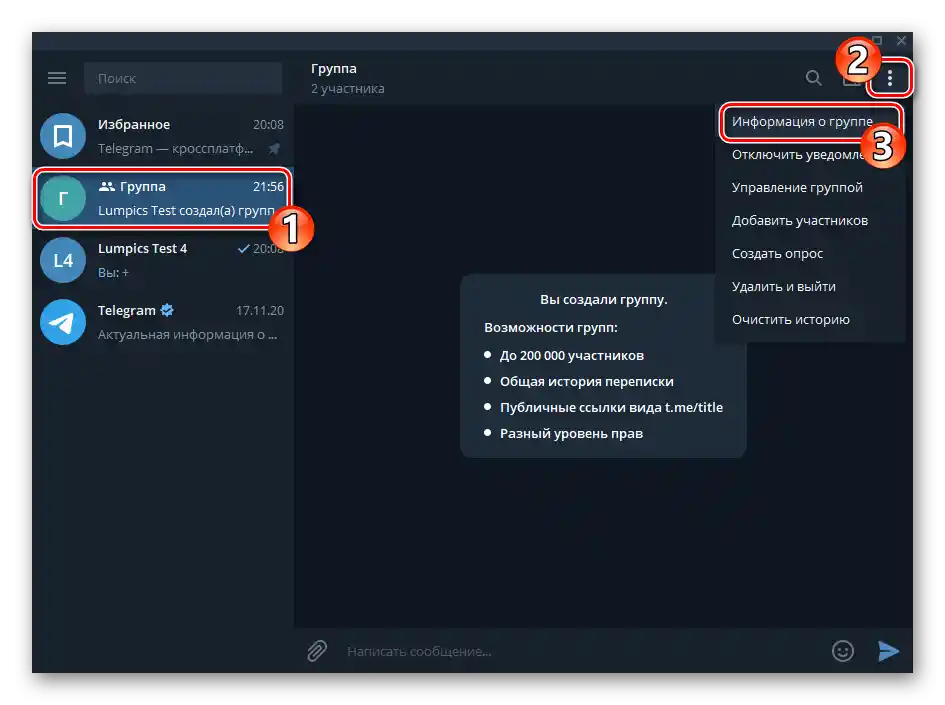Click the Поиск search field

tap(183, 78)
